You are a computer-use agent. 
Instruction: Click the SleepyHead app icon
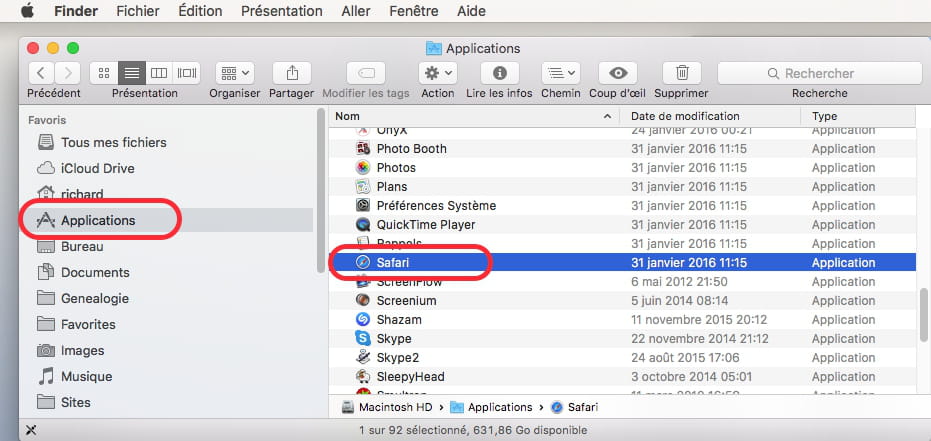pos(363,376)
